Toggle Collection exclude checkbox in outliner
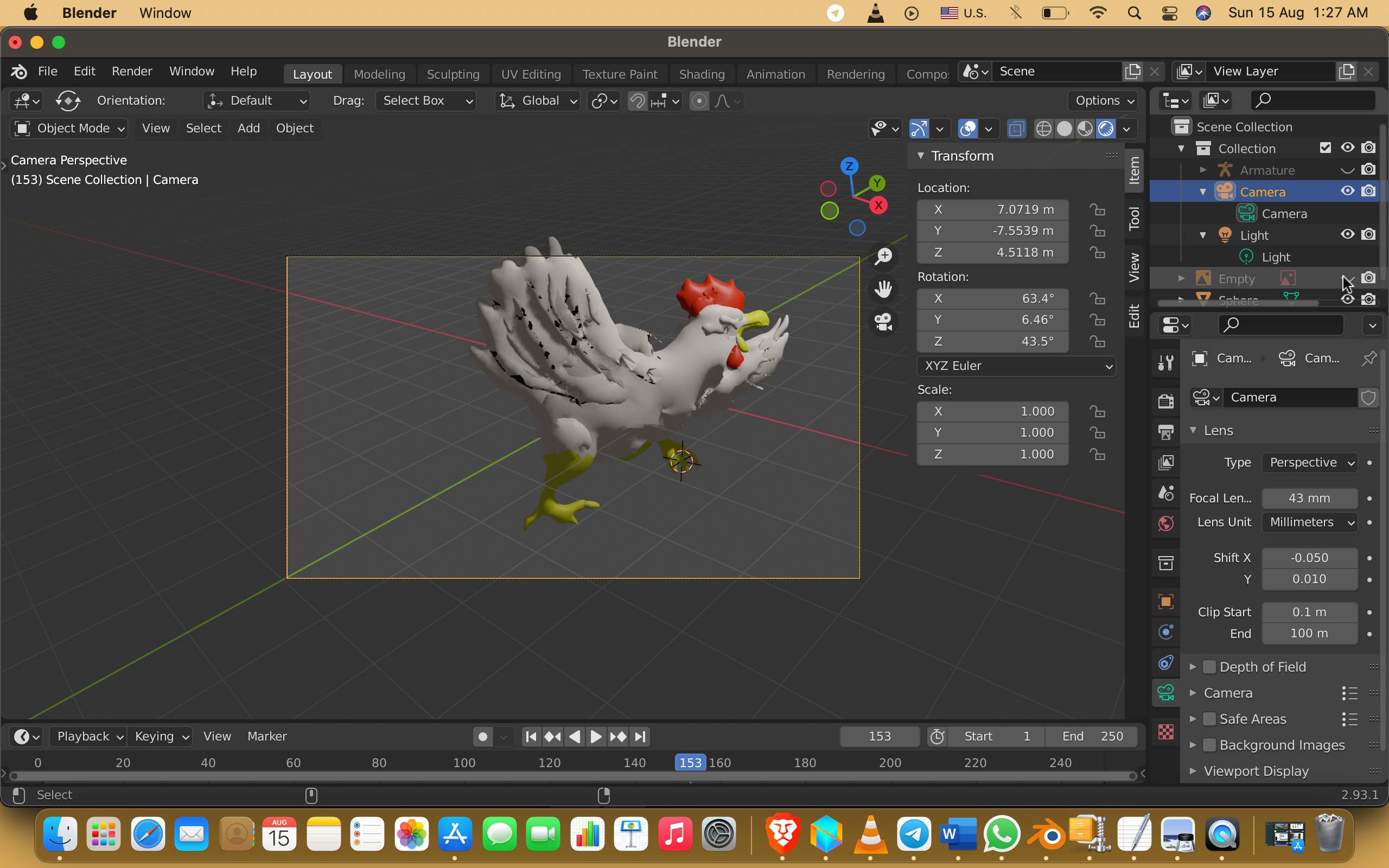This screenshot has width=1389, height=868. [x=1326, y=148]
